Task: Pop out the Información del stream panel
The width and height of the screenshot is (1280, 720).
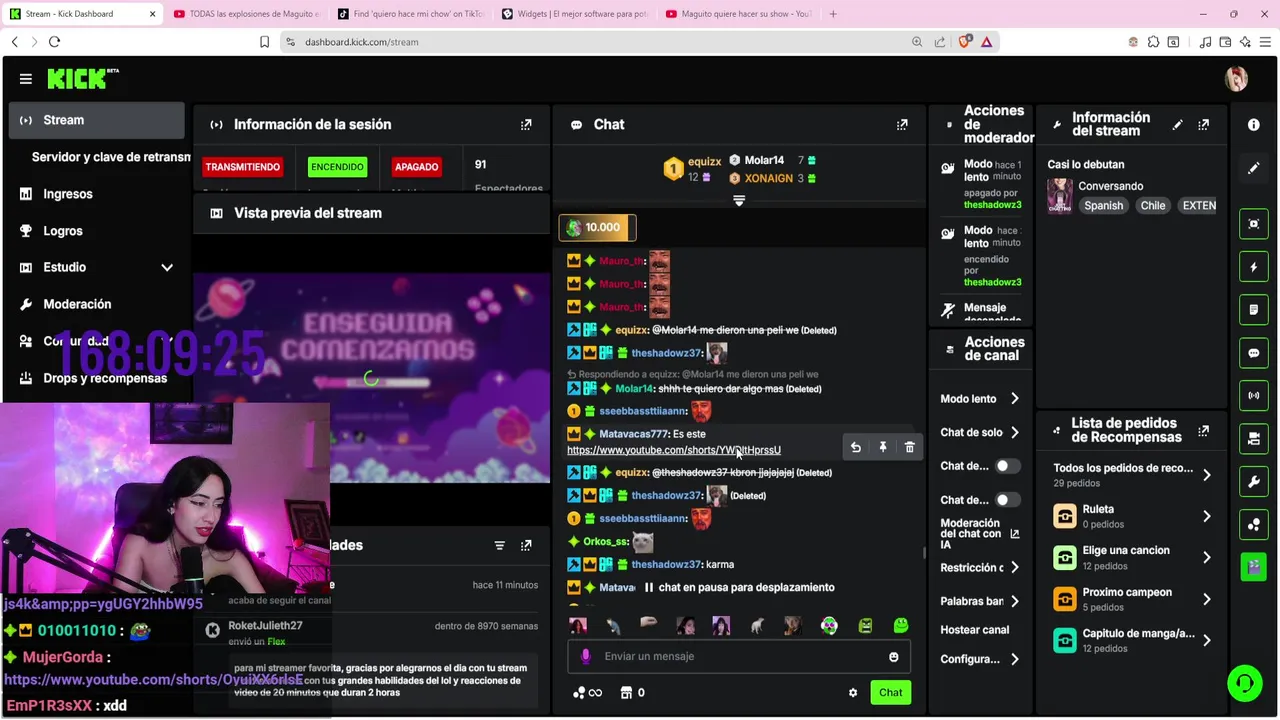Action: tap(1203, 125)
